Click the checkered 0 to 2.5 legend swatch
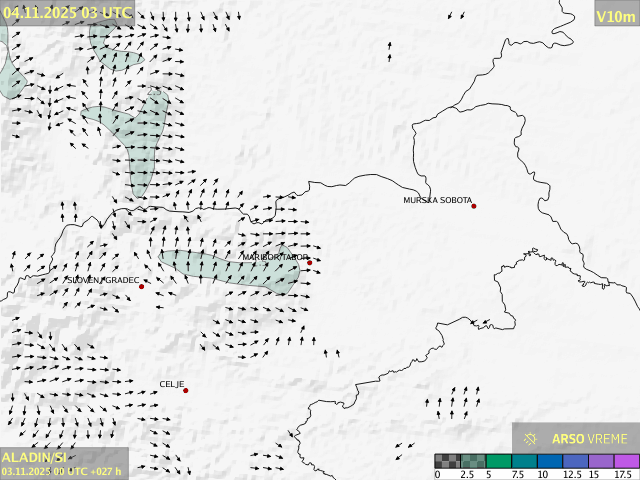The height and width of the screenshot is (480, 640). point(447,461)
